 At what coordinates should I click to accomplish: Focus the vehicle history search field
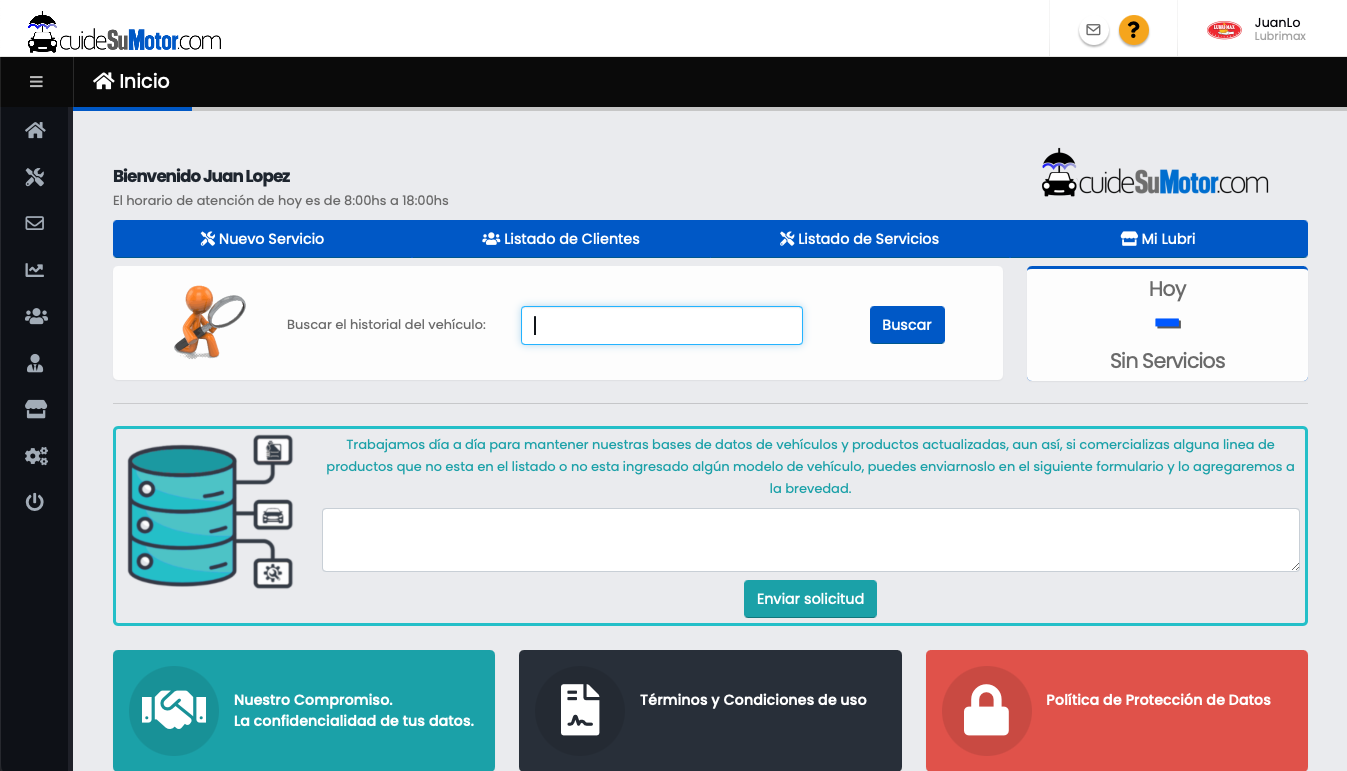tap(661, 325)
